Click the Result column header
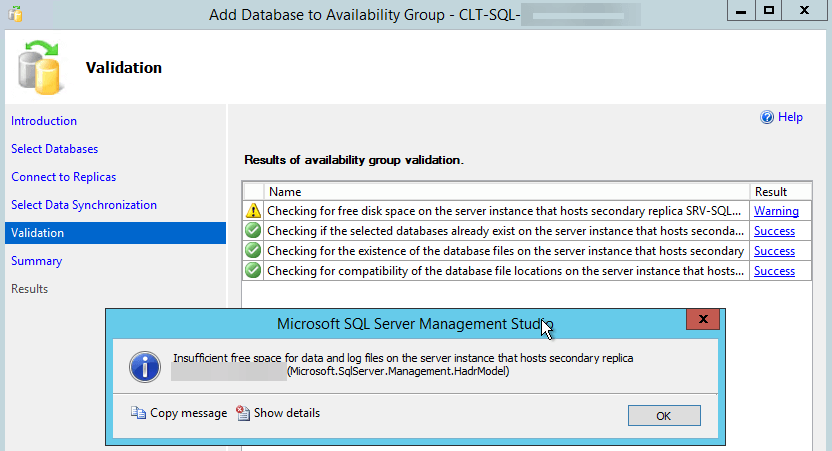The width and height of the screenshot is (832, 451). coord(770,191)
